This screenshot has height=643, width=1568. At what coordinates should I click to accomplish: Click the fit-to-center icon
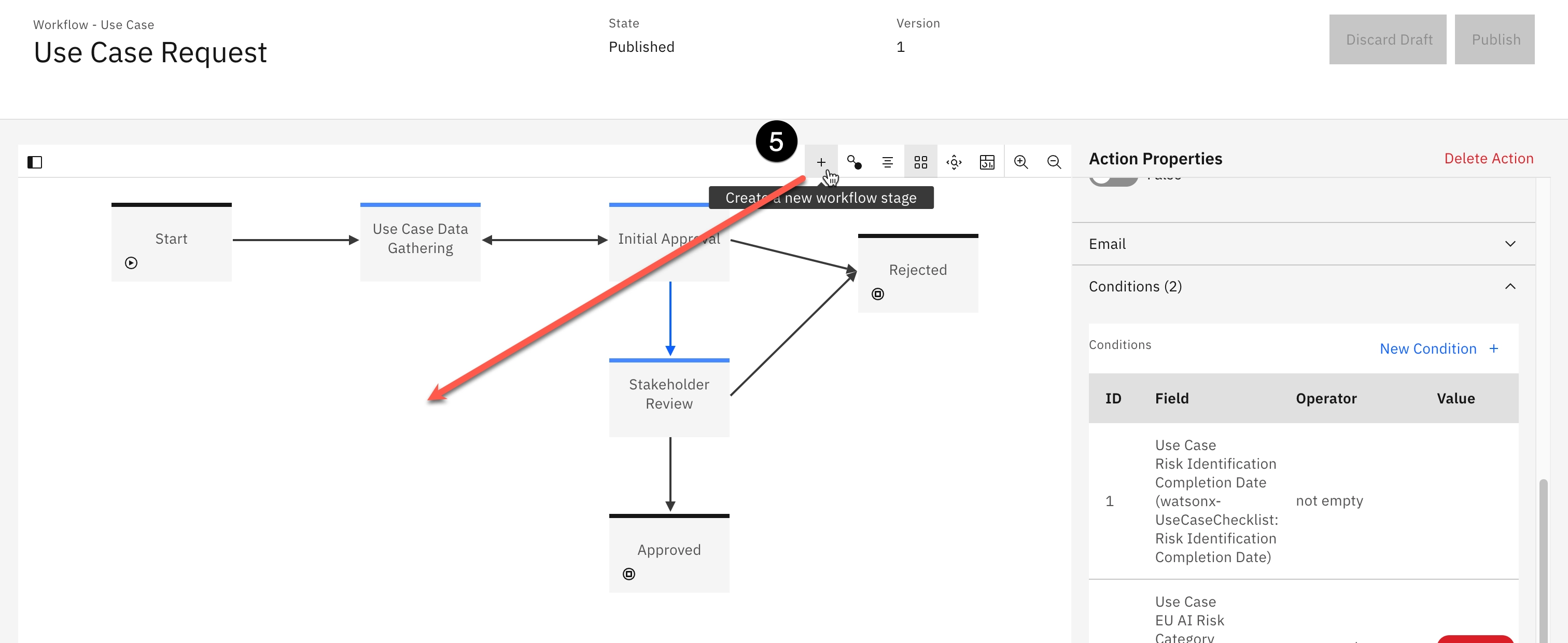[954, 162]
